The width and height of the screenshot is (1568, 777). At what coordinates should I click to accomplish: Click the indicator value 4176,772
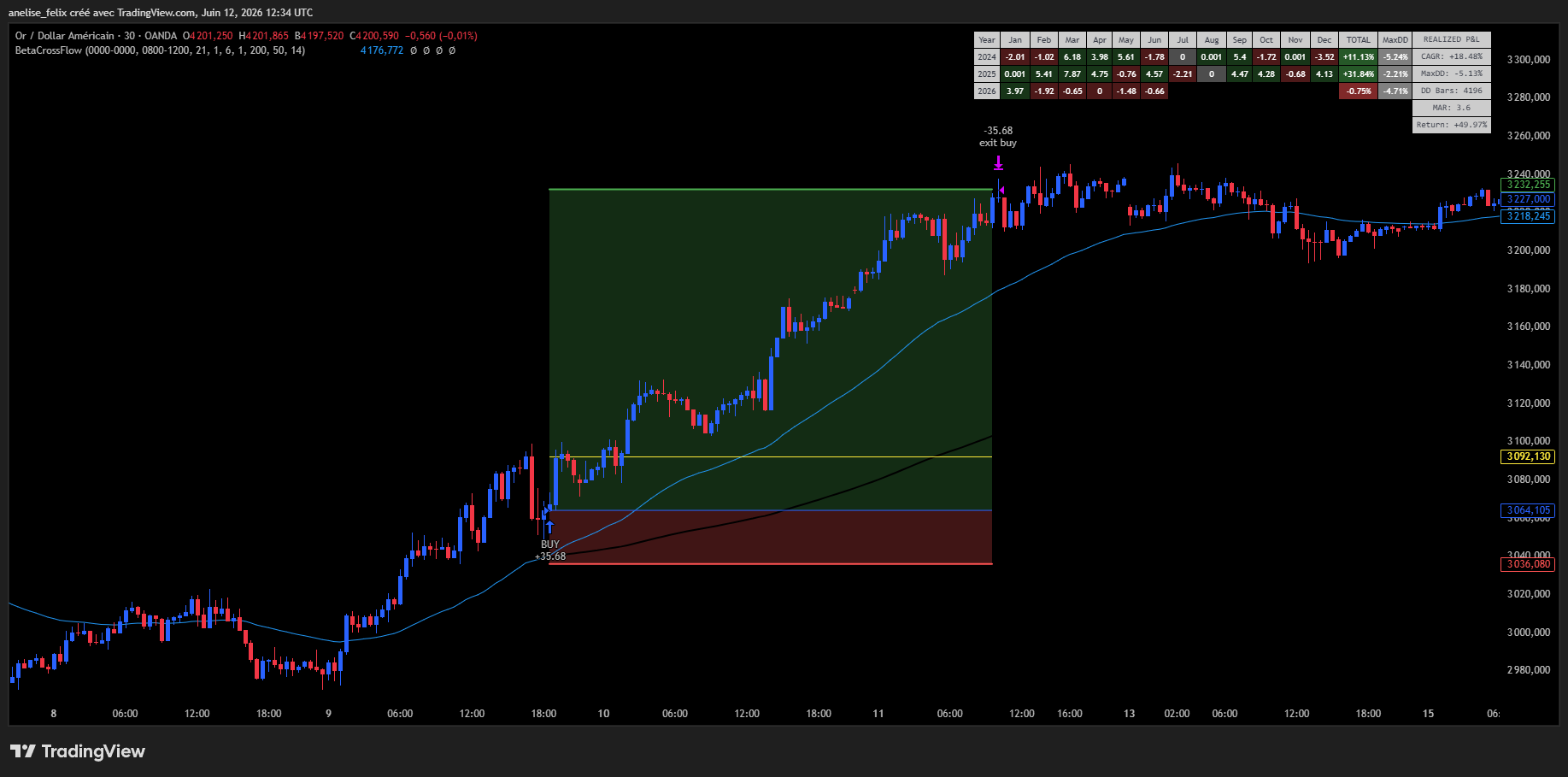click(381, 50)
